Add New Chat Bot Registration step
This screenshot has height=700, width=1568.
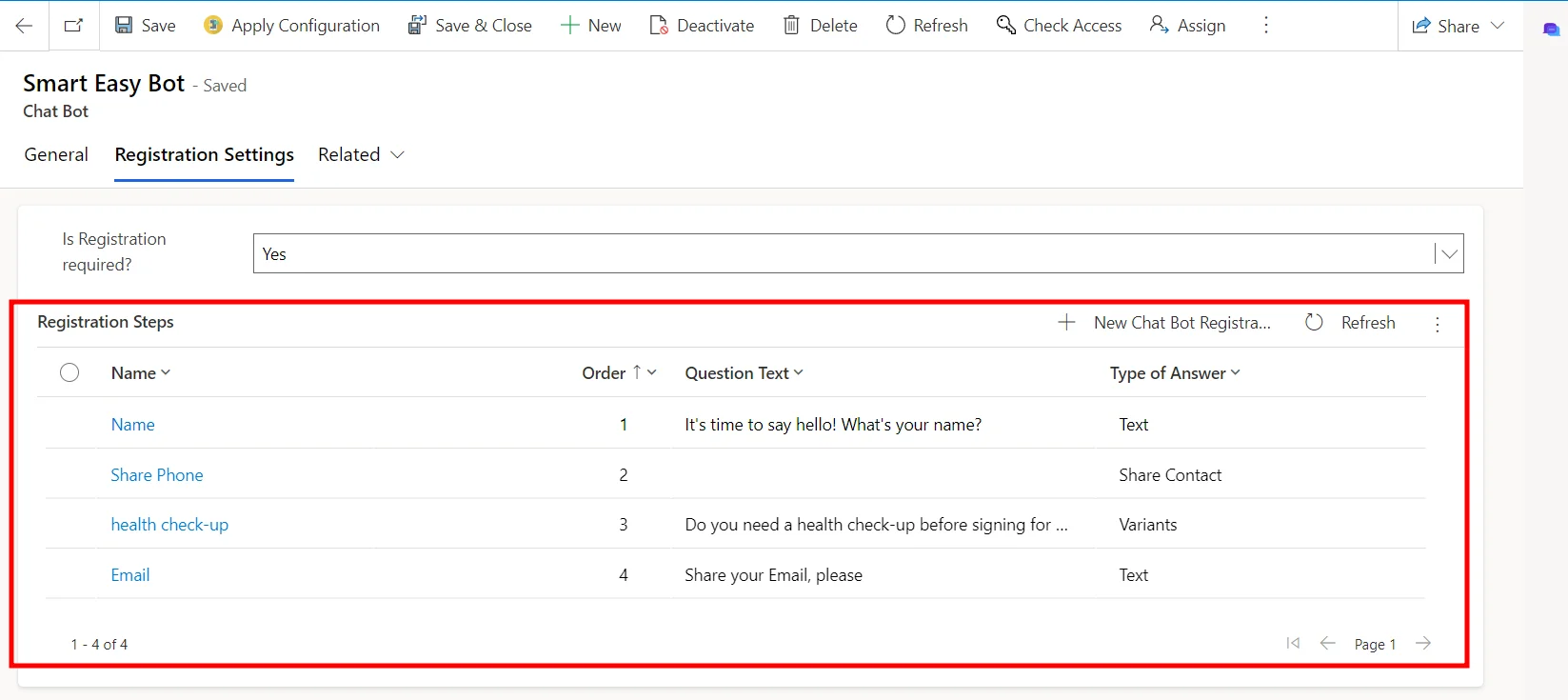[x=1164, y=323]
